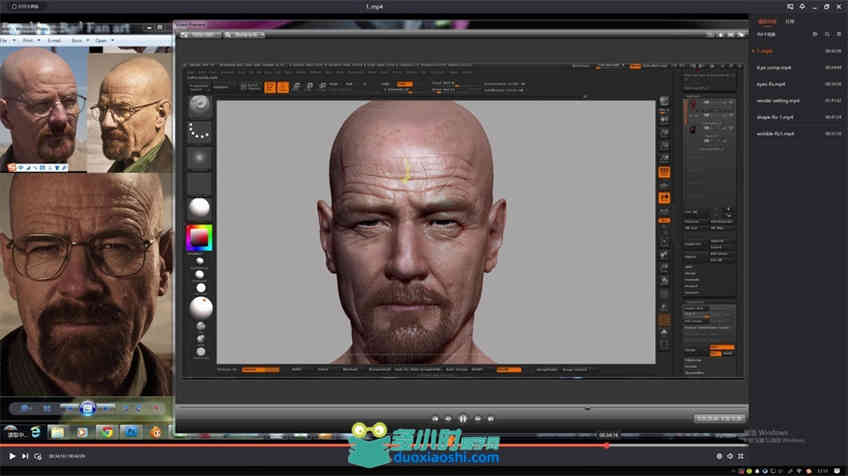This screenshot has width=848, height=476.
Task: Open the Burn dropdown in photo viewer
Action: point(80,40)
